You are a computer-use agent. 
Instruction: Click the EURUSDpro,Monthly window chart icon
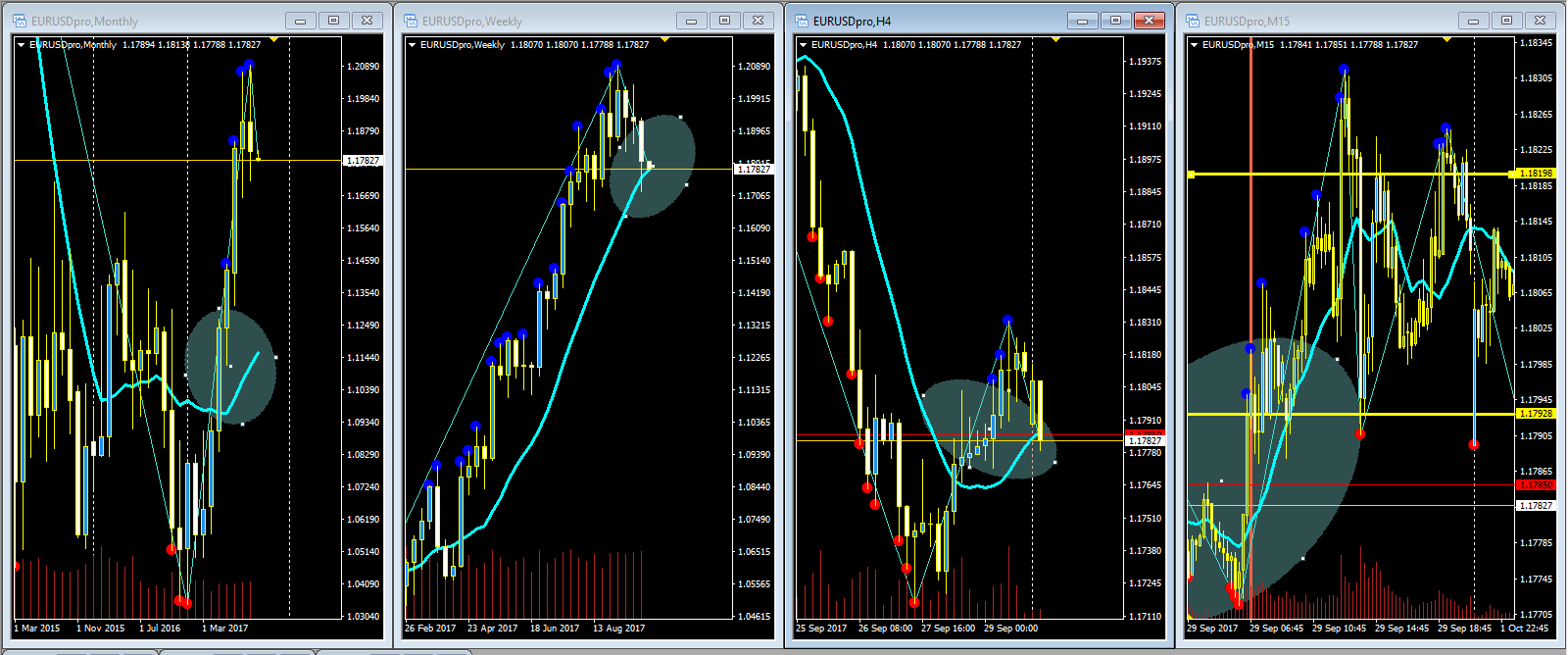(20, 21)
